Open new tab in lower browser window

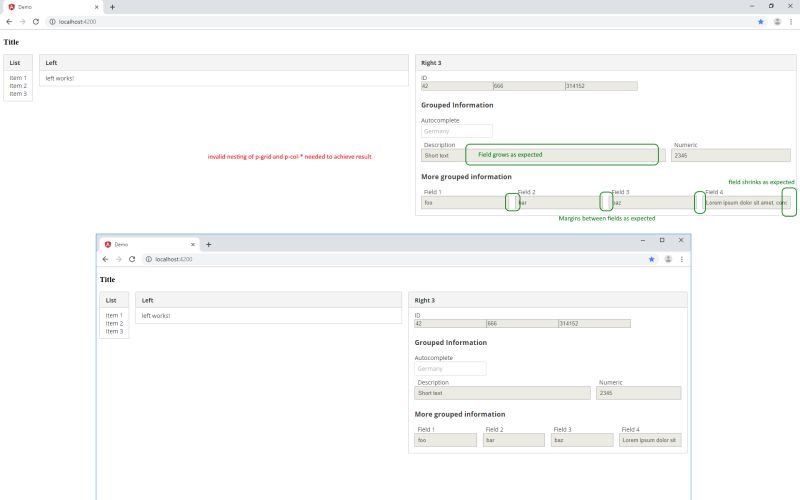tap(208, 244)
